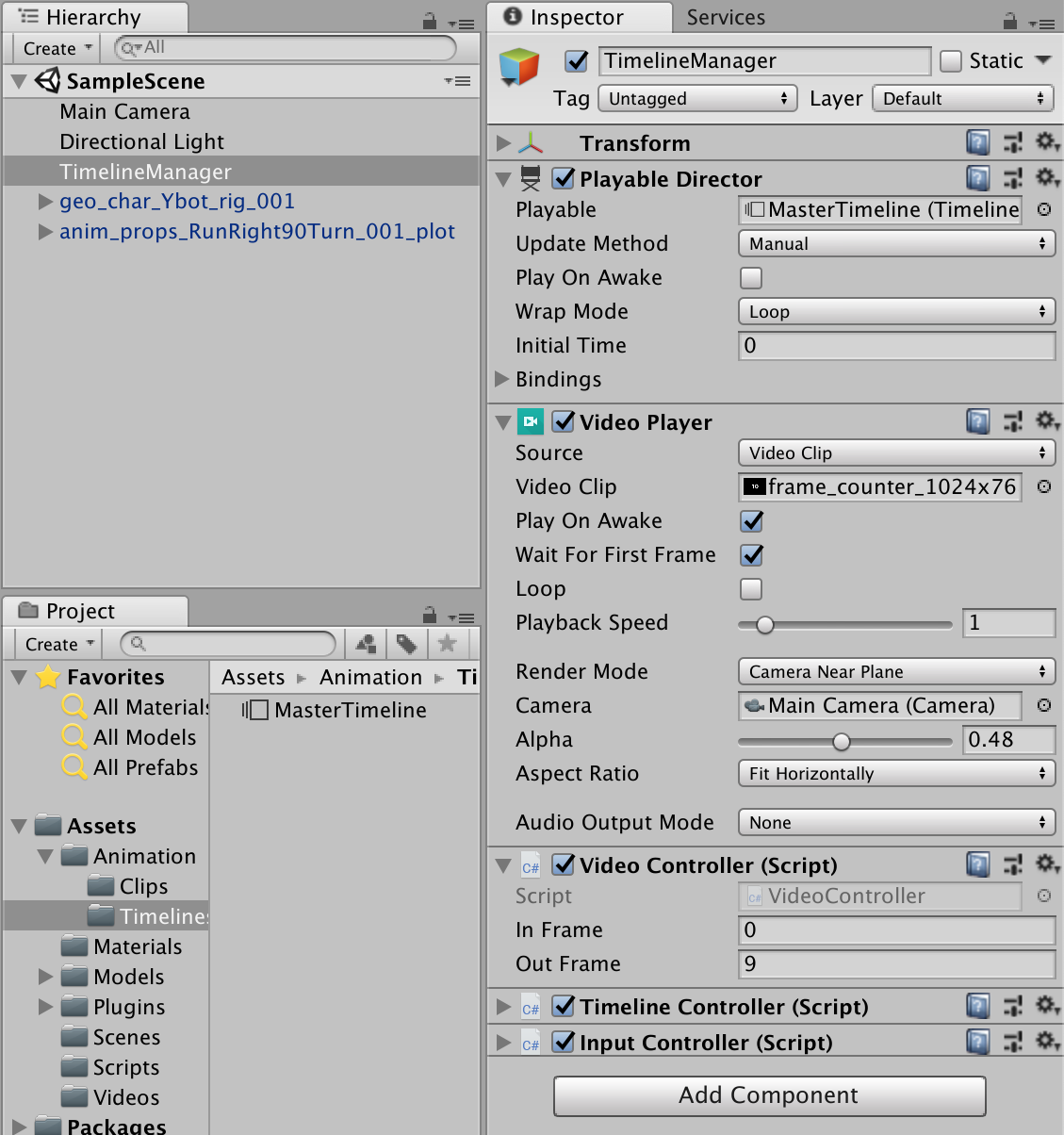Open the Update Method dropdown
Viewport: 1064px width, 1135px height.
coord(896,244)
